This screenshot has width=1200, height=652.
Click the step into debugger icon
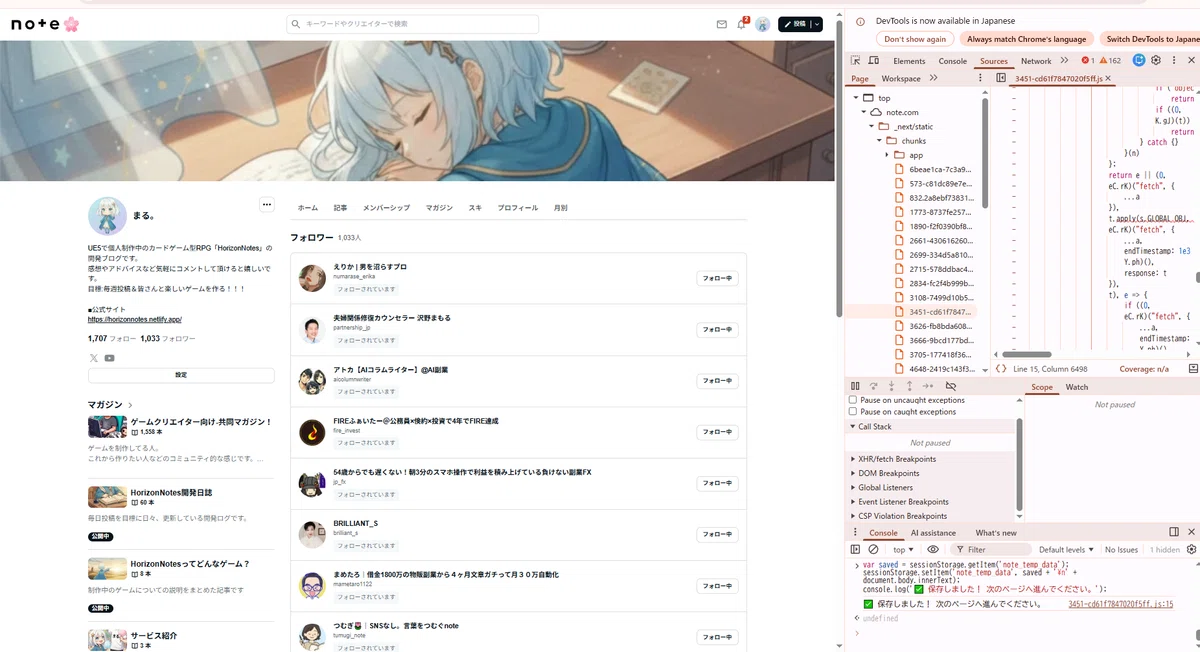click(891, 386)
